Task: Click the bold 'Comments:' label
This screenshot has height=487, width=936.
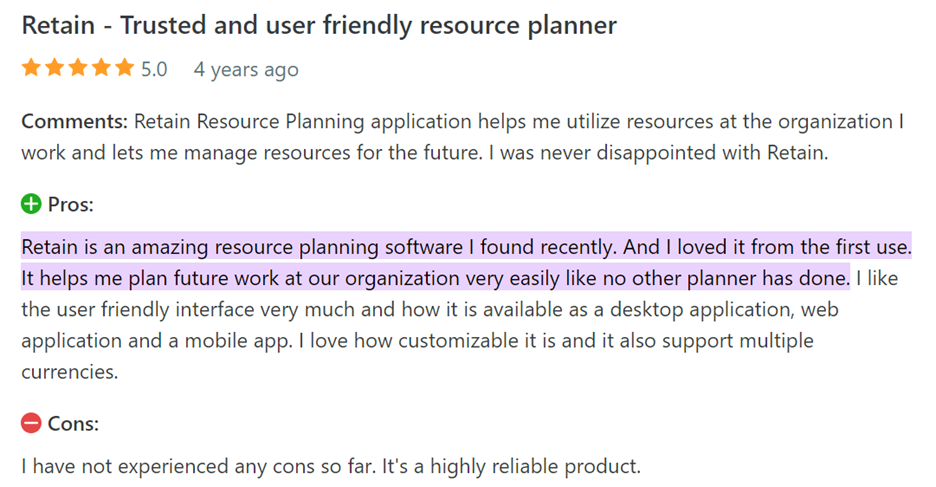Action: pos(74,122)
